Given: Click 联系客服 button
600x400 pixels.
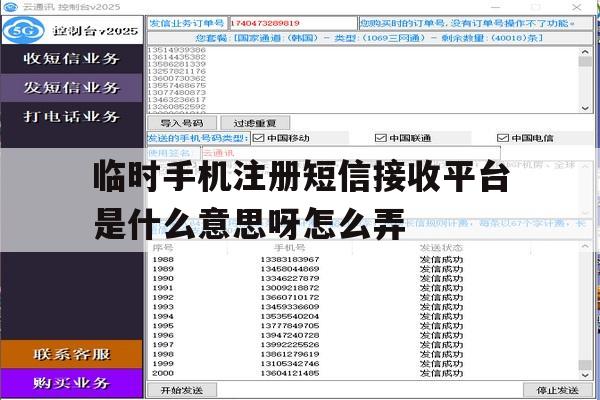Looking at the screenshot, I should pos(72,354).
